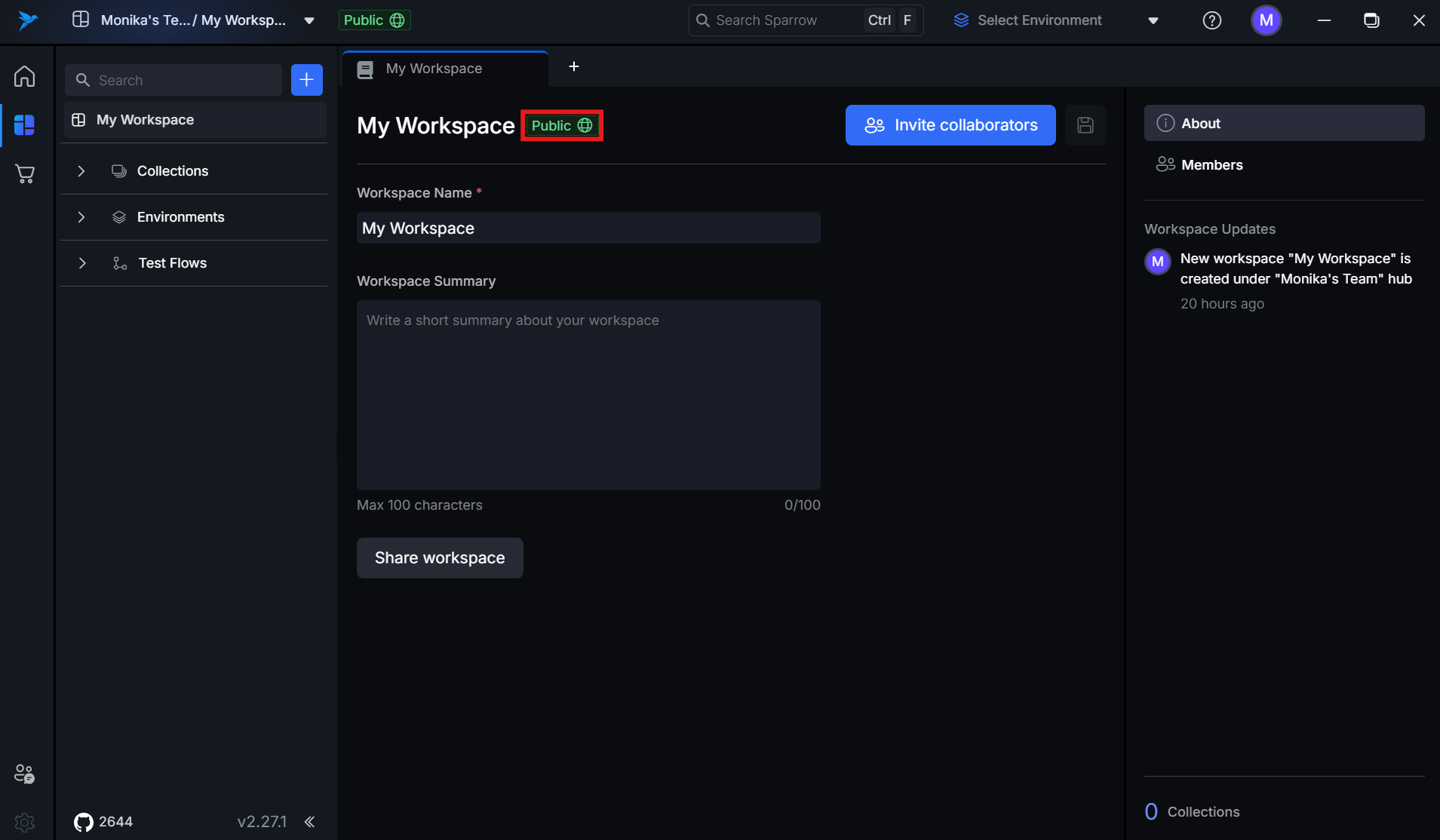Open a new tab with plus icon
Viewport: 1440px width, 840px height.
[x=574, y=66]
